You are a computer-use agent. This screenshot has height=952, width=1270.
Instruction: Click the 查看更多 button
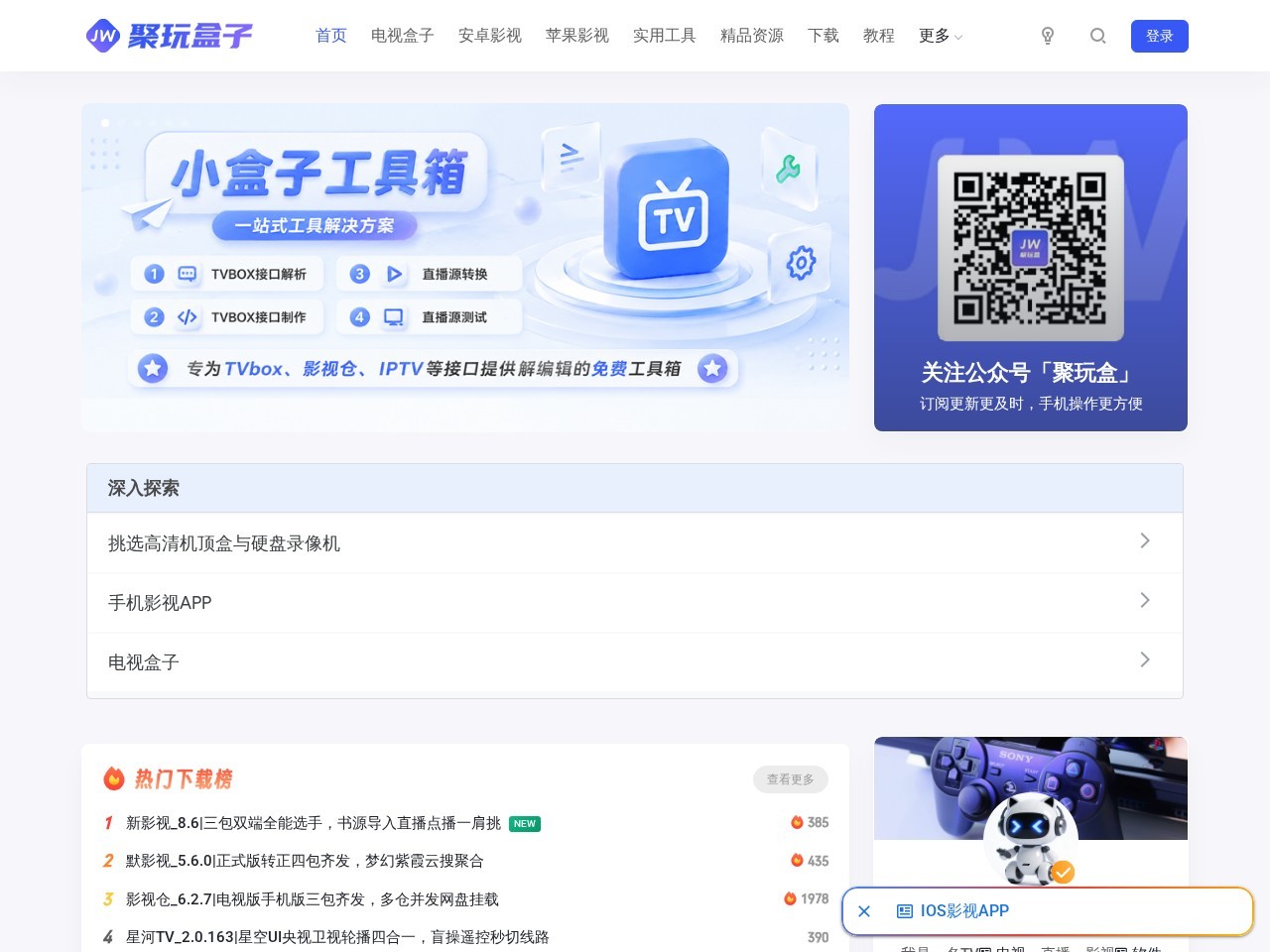point(791,779)
